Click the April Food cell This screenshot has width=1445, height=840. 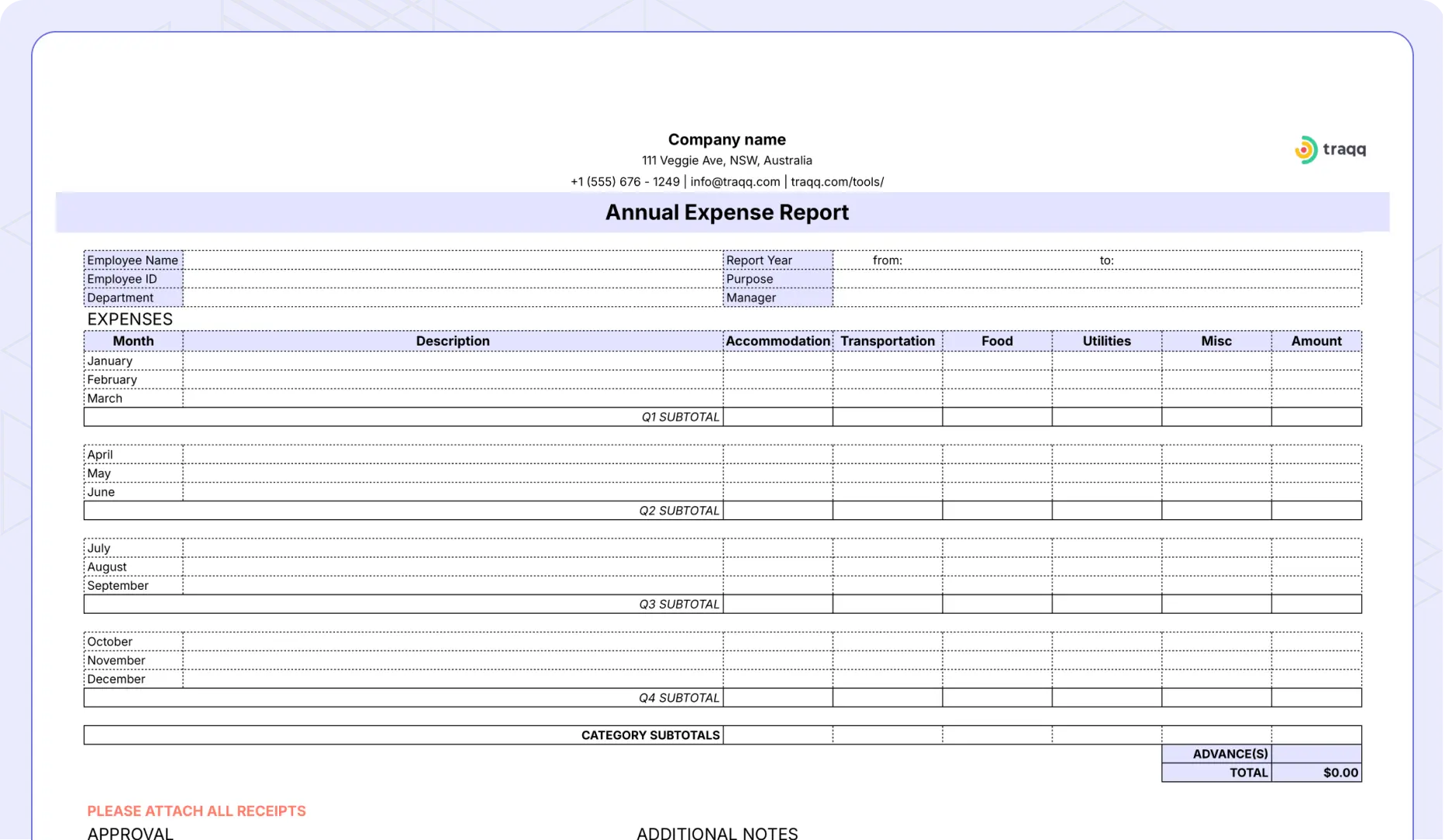click(x=997, y=455)
